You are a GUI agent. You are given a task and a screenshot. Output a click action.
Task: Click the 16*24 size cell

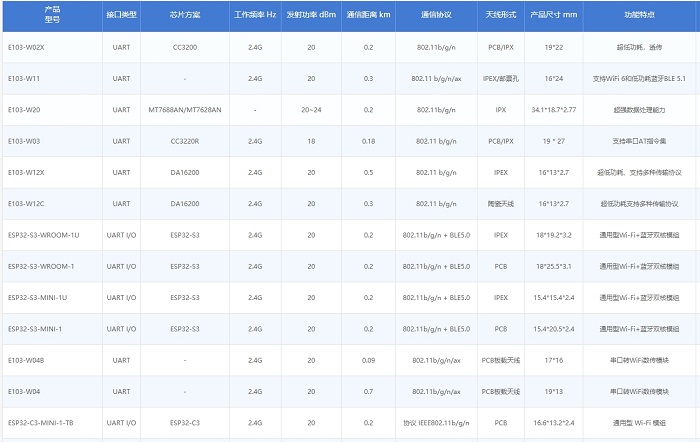(554, 79)
